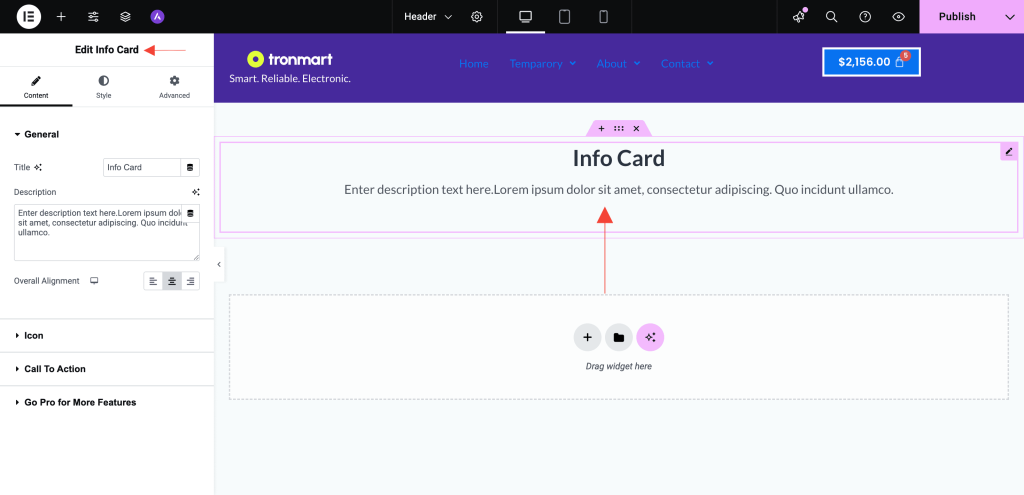Open the Finder search icon in top bar
Image resolution: width=1024 pixels, height=495 pixels.
[831, 17]
